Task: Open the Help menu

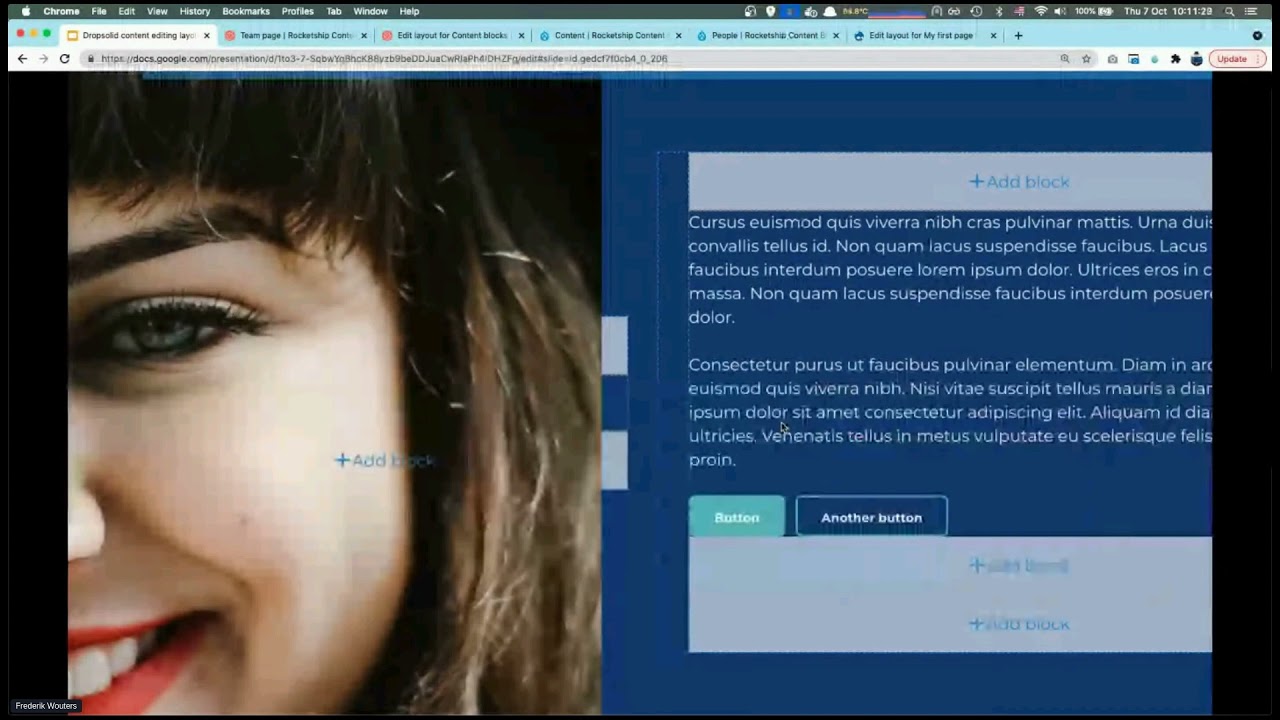Action: tap(409, 11)
